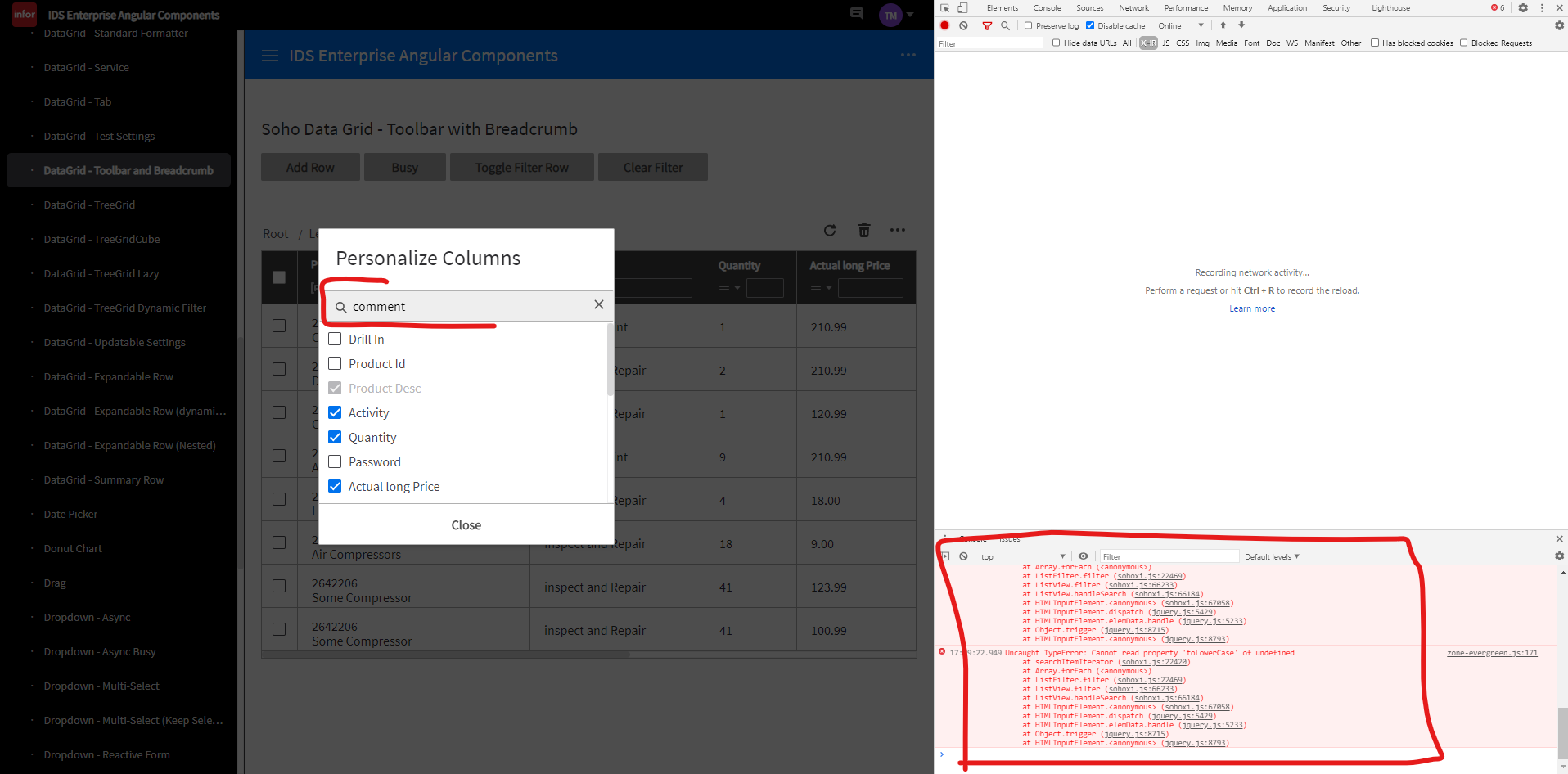Click the red error count badge
The width and height of the screenshot is (1568, 774).
(1498, 8)
